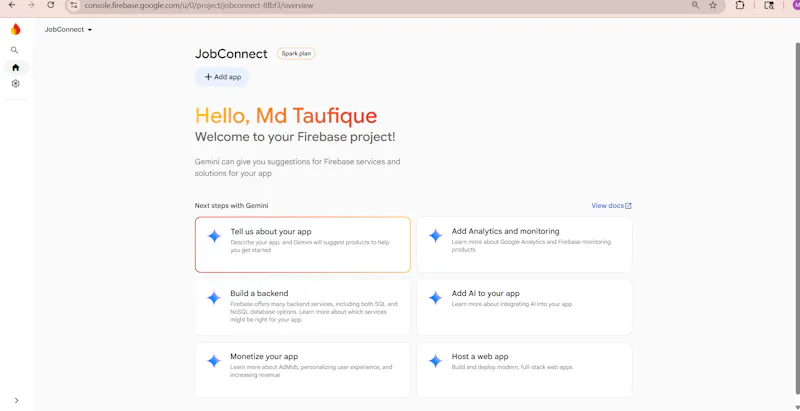This screenshot has height=411, width=800.
Task: Open the Host a web app card
Action: (x=524, y=370)
